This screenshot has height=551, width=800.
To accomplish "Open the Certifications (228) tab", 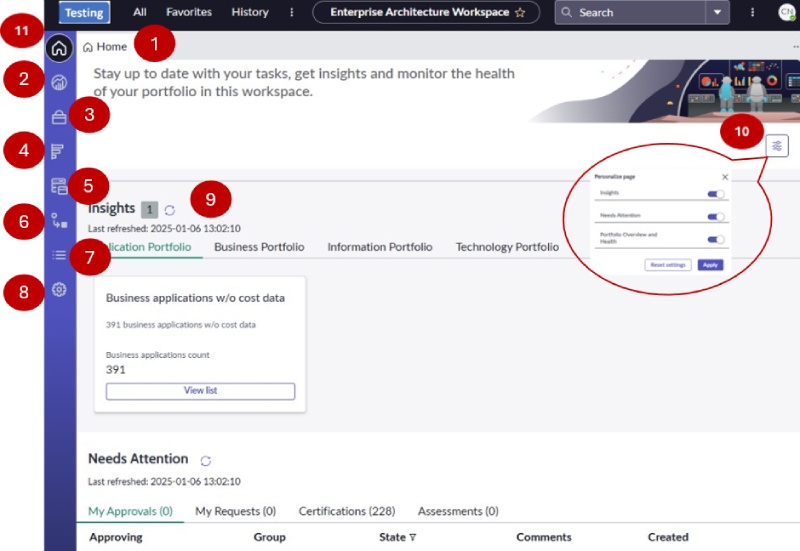I will [347, 511].
